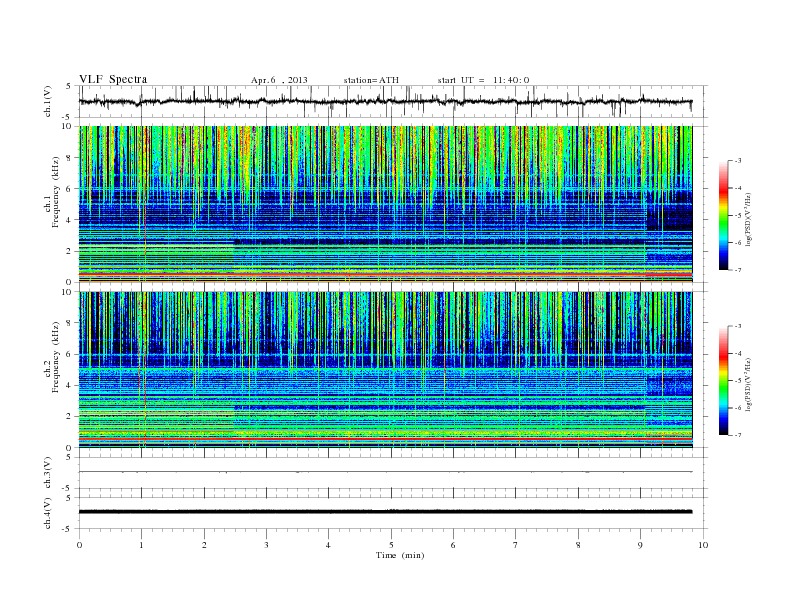
Task: Click time axis tick label "5"
Action: 391,545
